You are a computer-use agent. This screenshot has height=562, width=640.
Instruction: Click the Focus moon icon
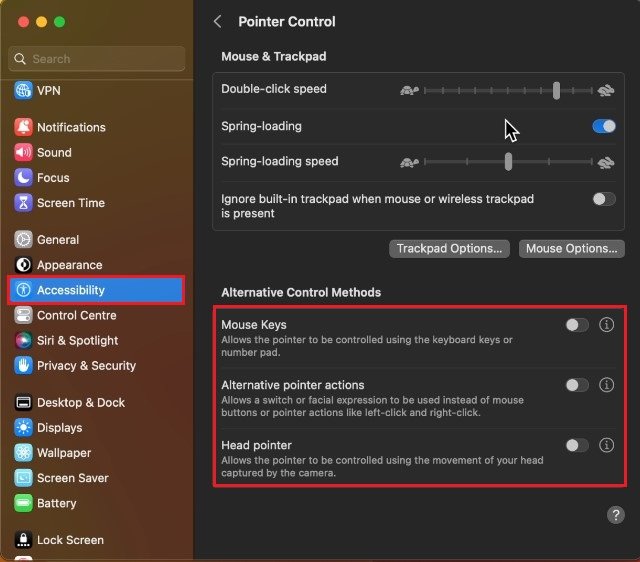(23, 178)
